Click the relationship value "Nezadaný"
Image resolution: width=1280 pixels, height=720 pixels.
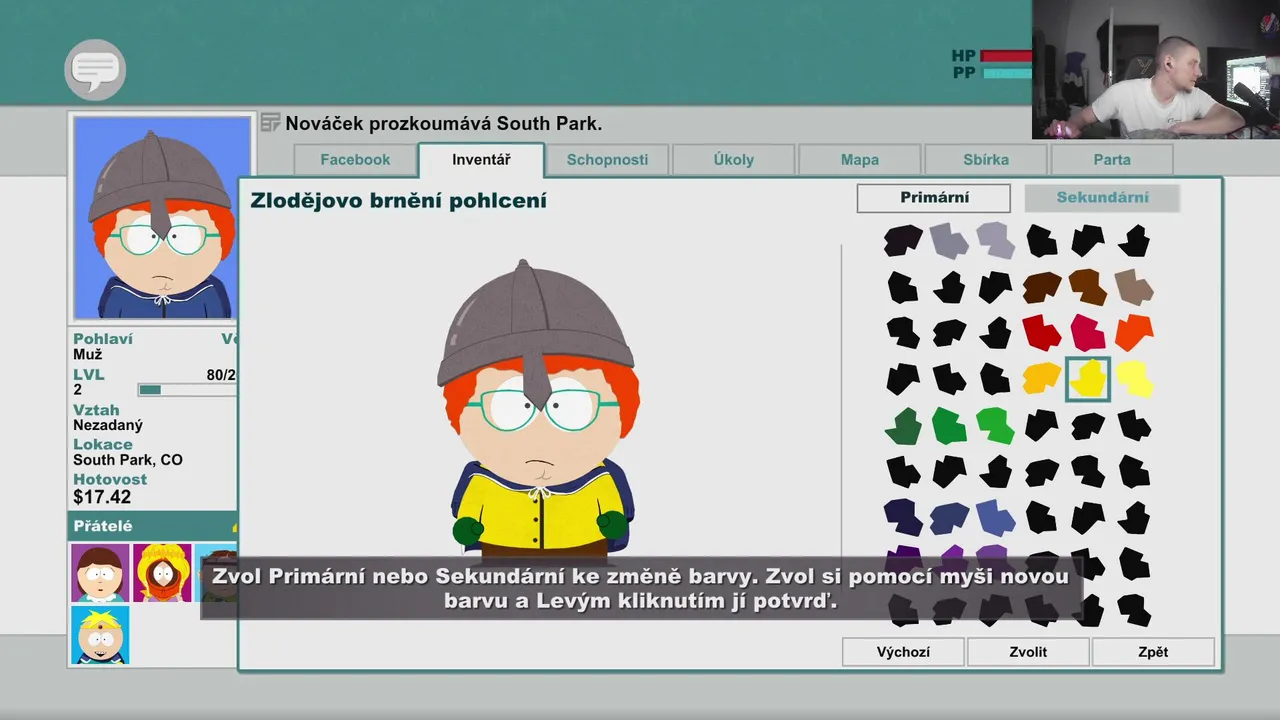(108, 425)
